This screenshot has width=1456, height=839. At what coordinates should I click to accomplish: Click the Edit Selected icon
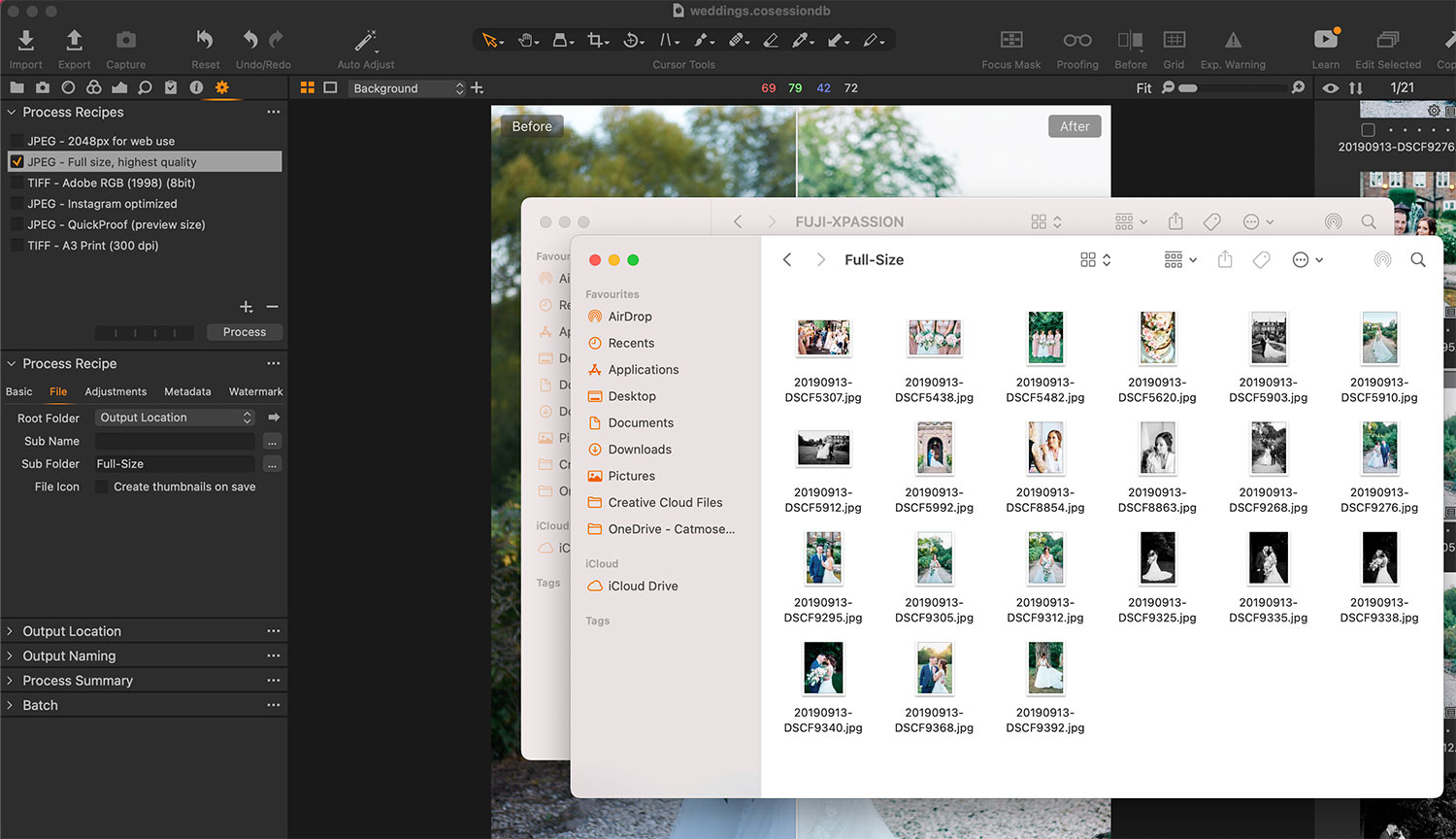coord(1388,40)
